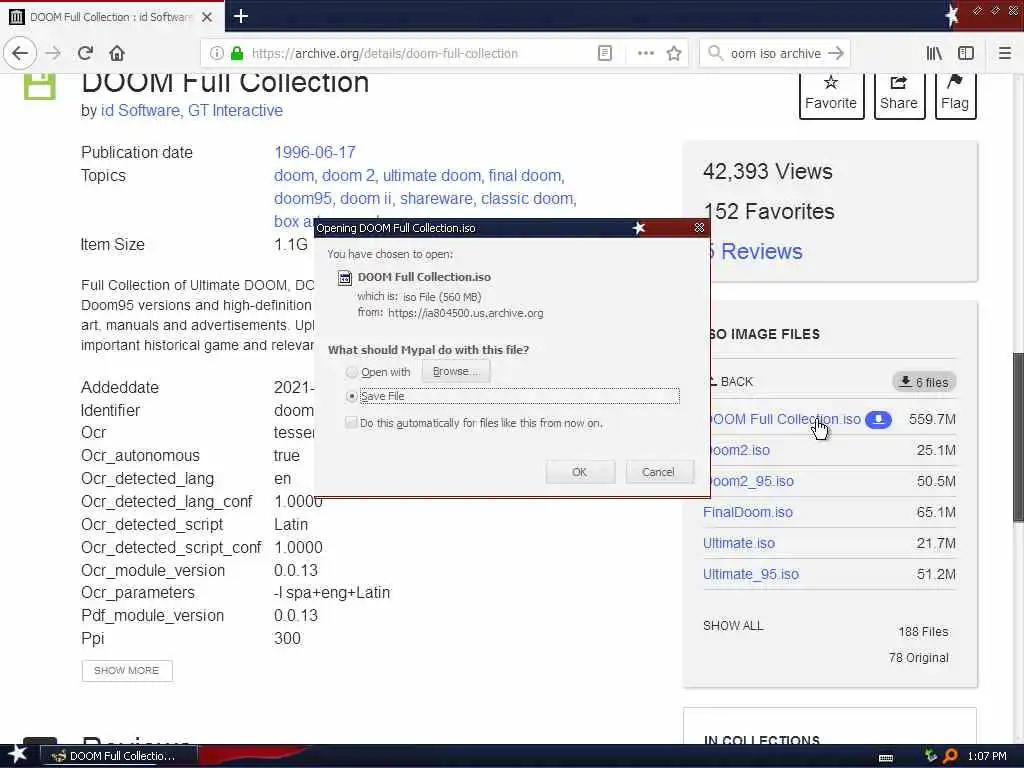Confirm download dialog with OK
This screenshot has height=768, width=1024.
tap(579, 472)
